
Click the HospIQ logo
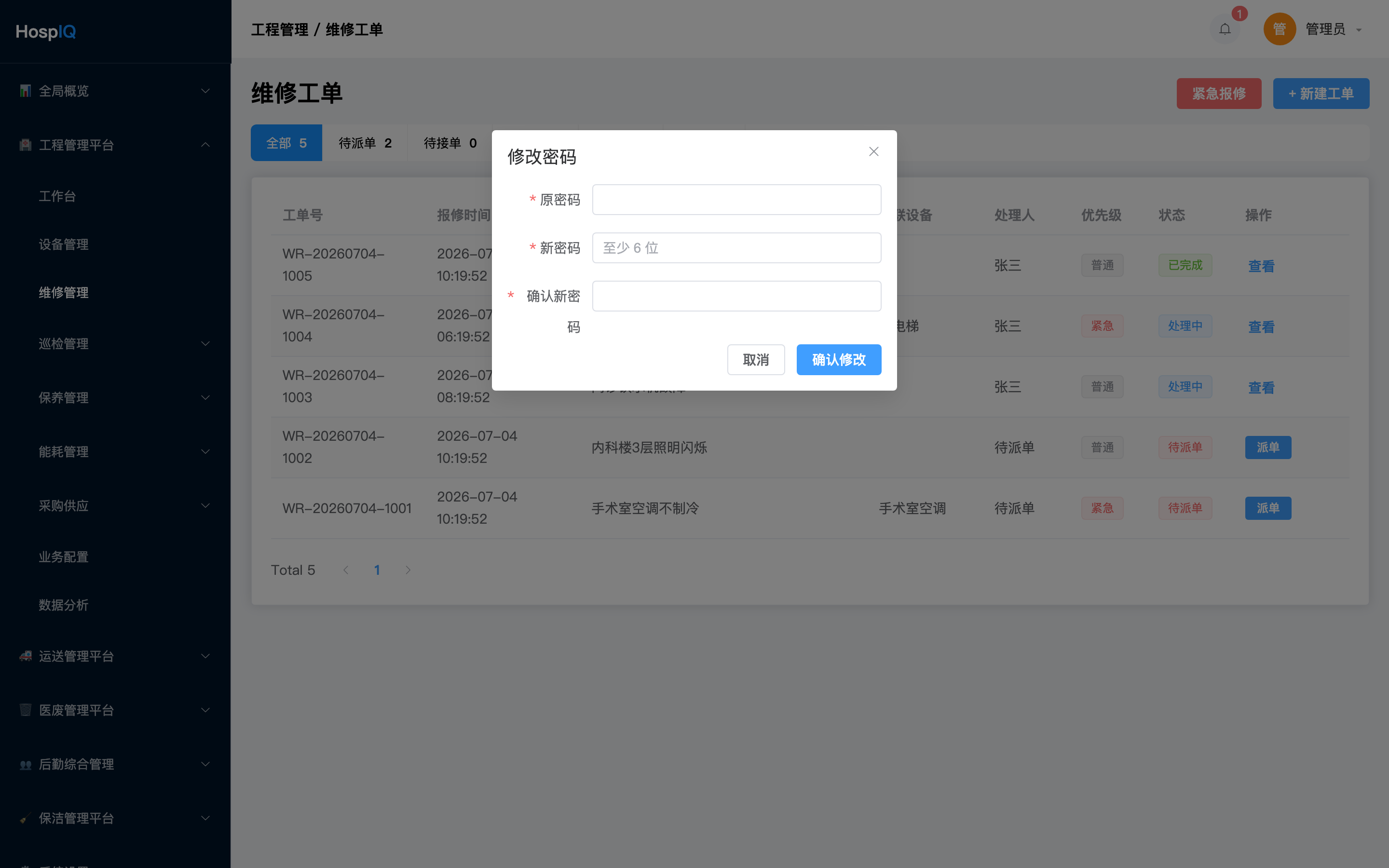coord(46,31)
